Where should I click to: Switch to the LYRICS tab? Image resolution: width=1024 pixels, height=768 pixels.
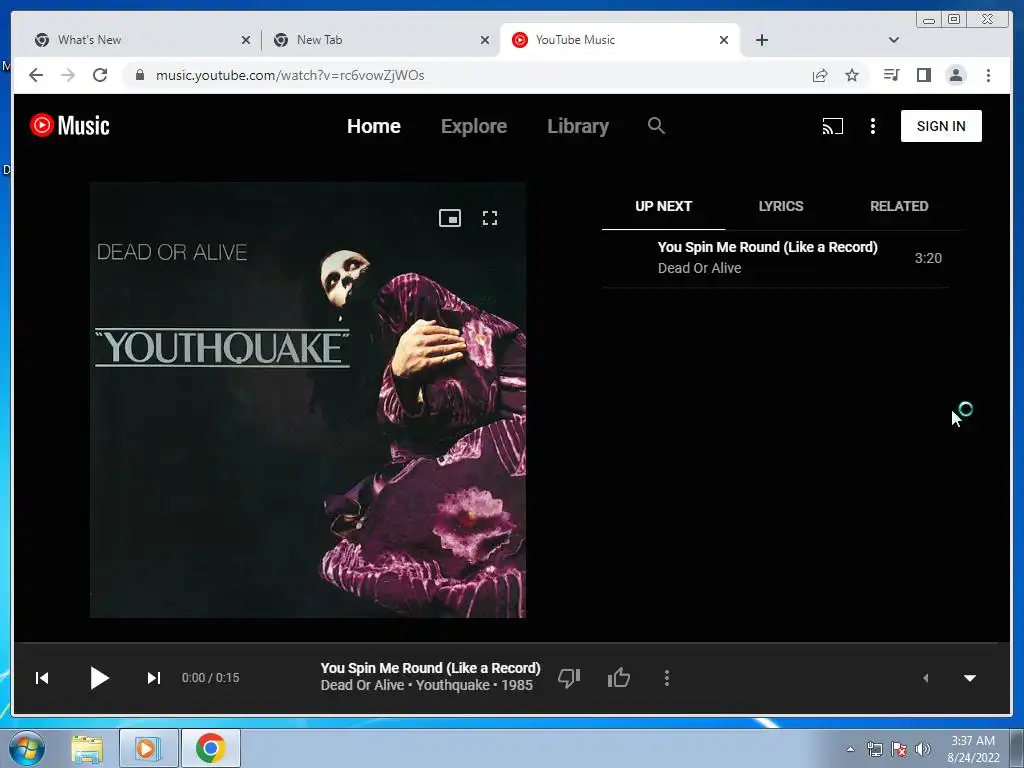coord(781,206)
